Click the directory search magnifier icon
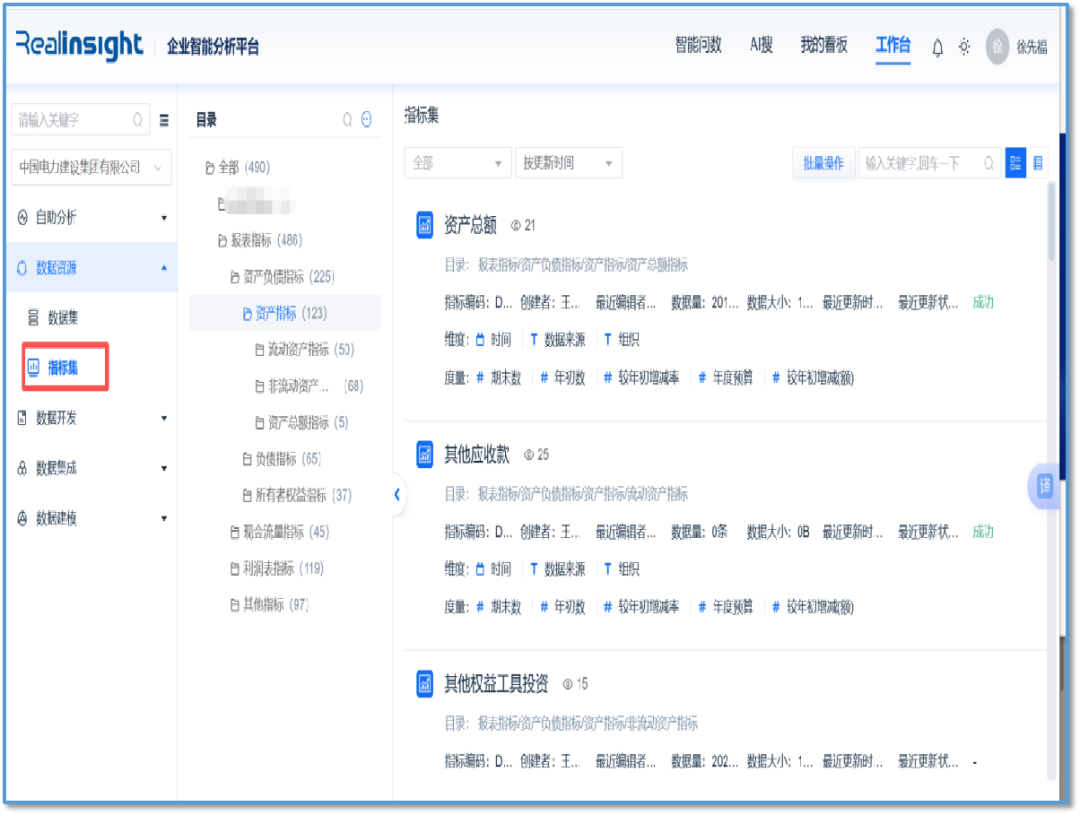This screenshot has height=815, width=1080. 347,120
